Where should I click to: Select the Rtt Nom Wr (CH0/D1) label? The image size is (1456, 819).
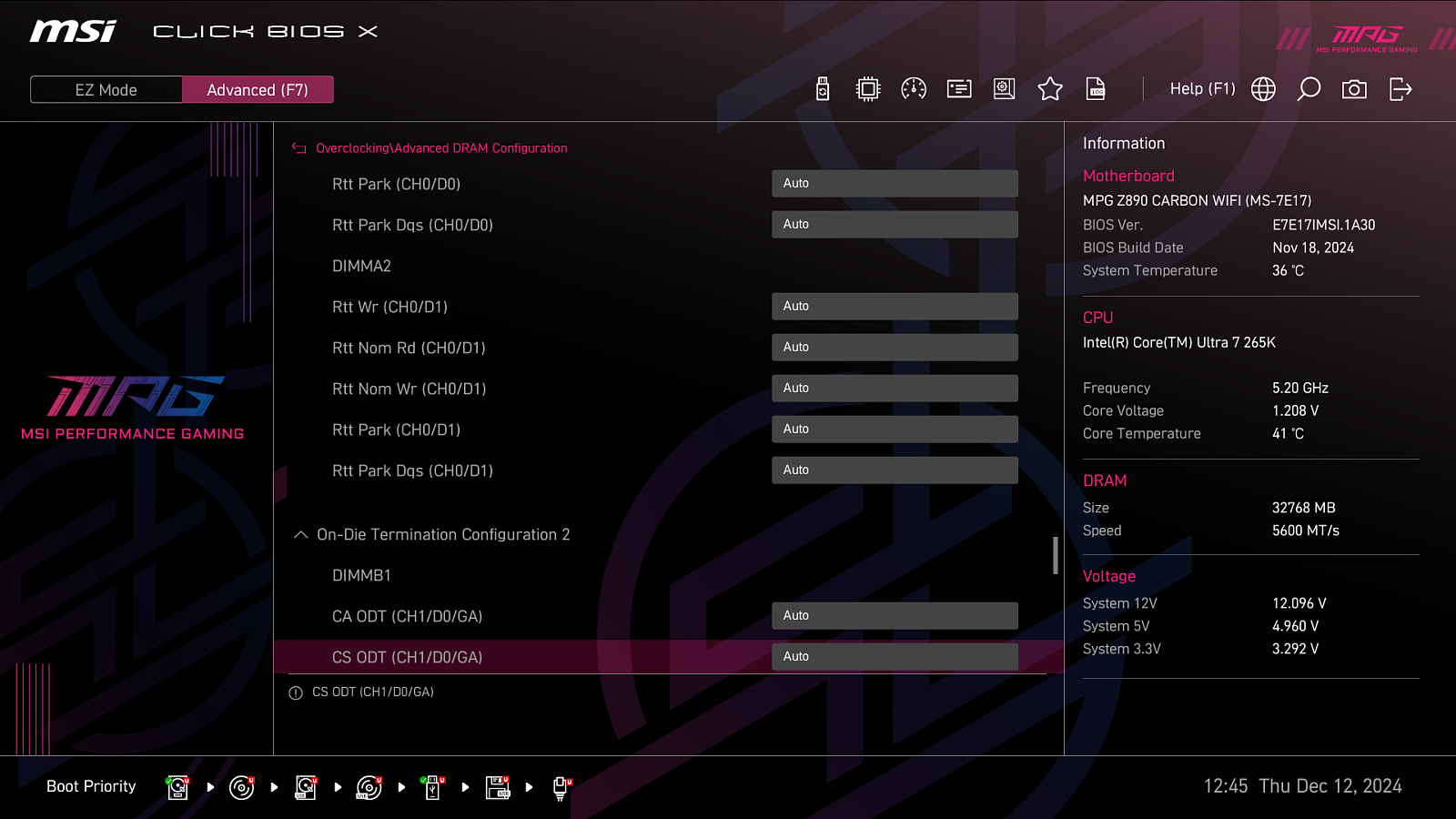click(409, 389)
